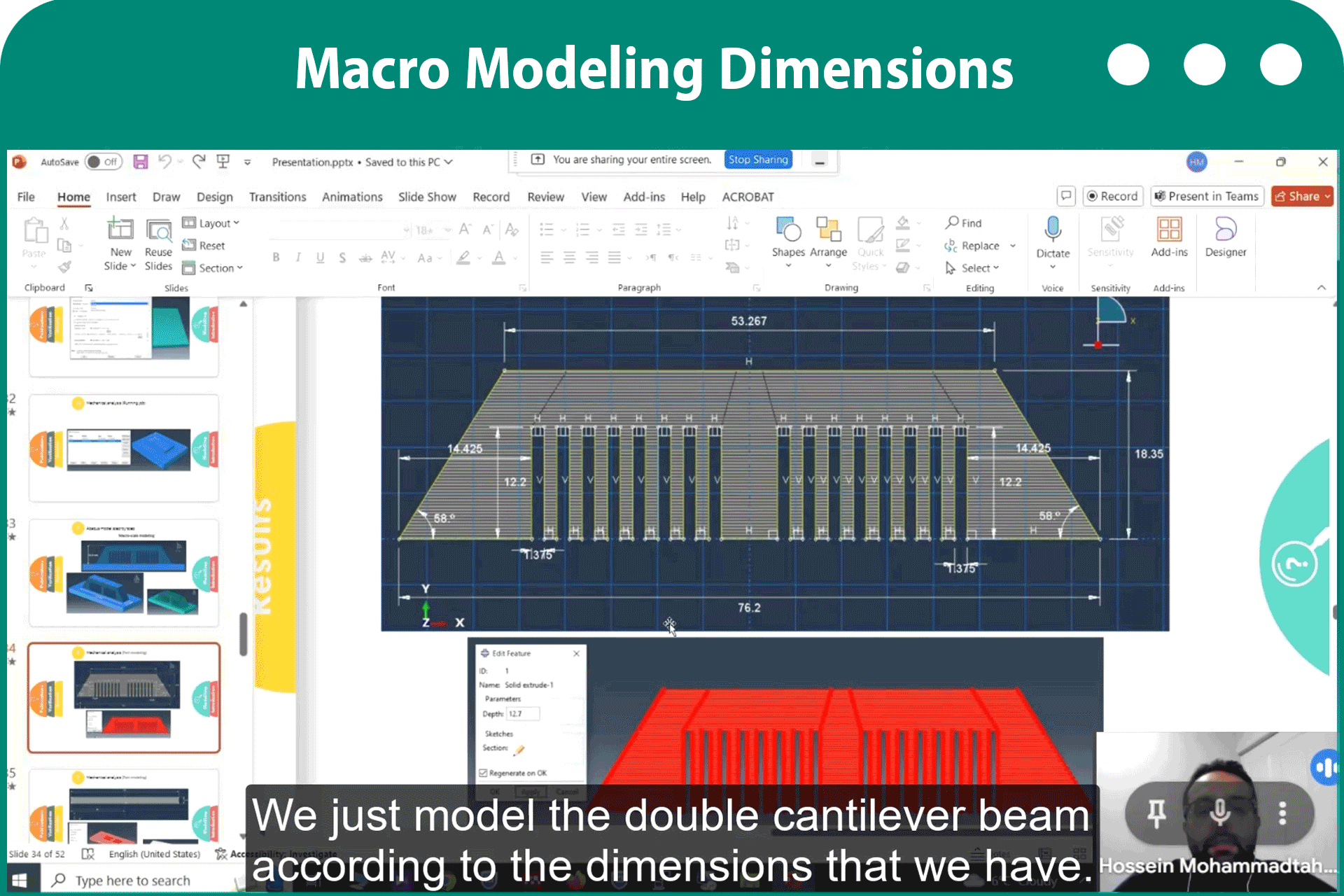Close the Edit Feature dialog

click(x=576, y=653)
